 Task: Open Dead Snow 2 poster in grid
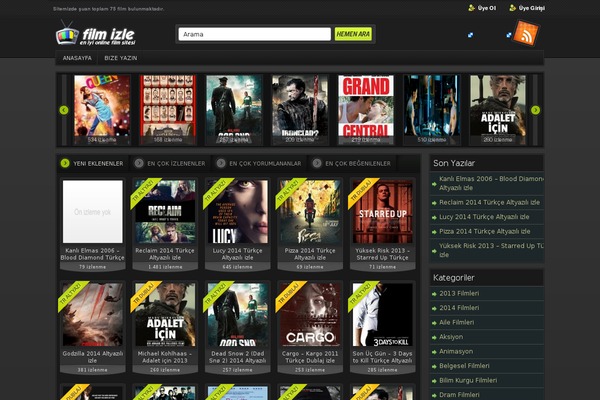coord(238,315)
